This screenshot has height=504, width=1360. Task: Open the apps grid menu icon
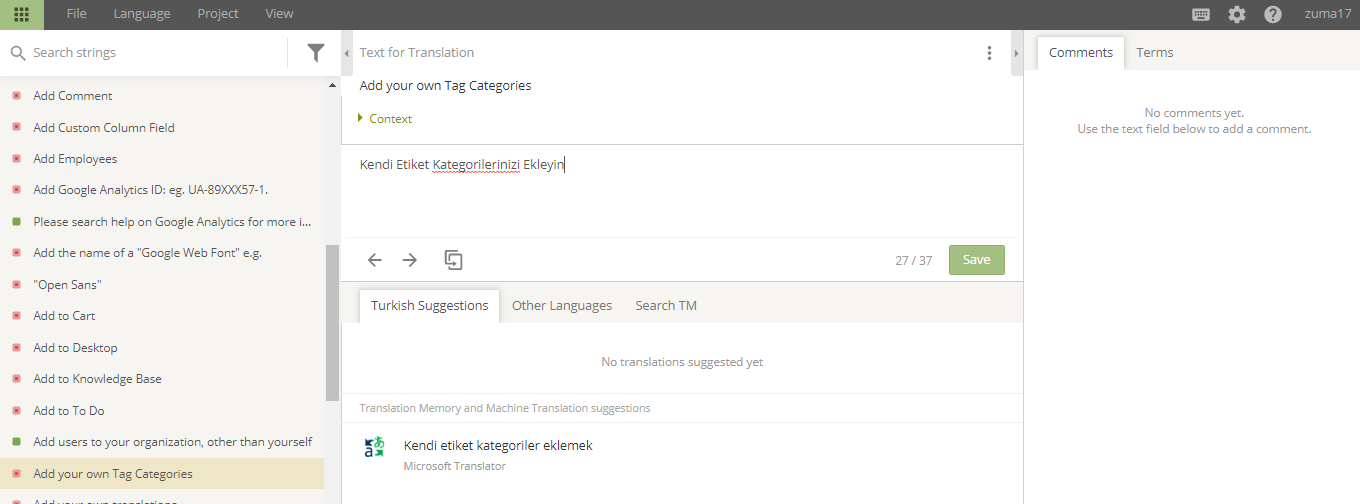(21, 14)
